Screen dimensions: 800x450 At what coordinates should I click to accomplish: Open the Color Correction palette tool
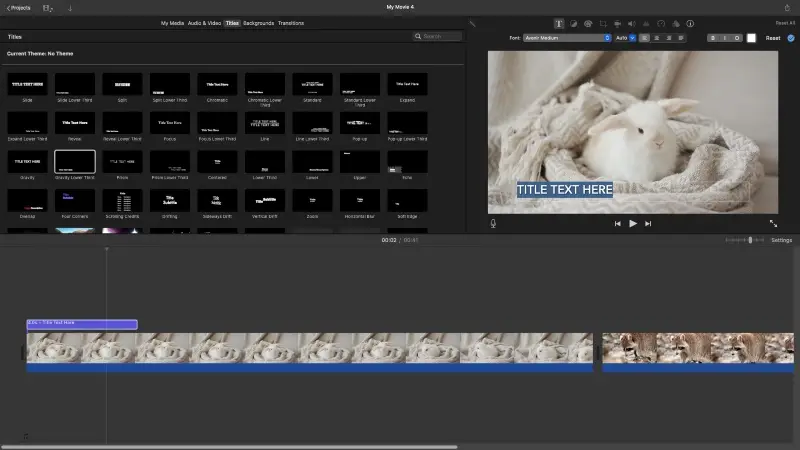(588, 23)
